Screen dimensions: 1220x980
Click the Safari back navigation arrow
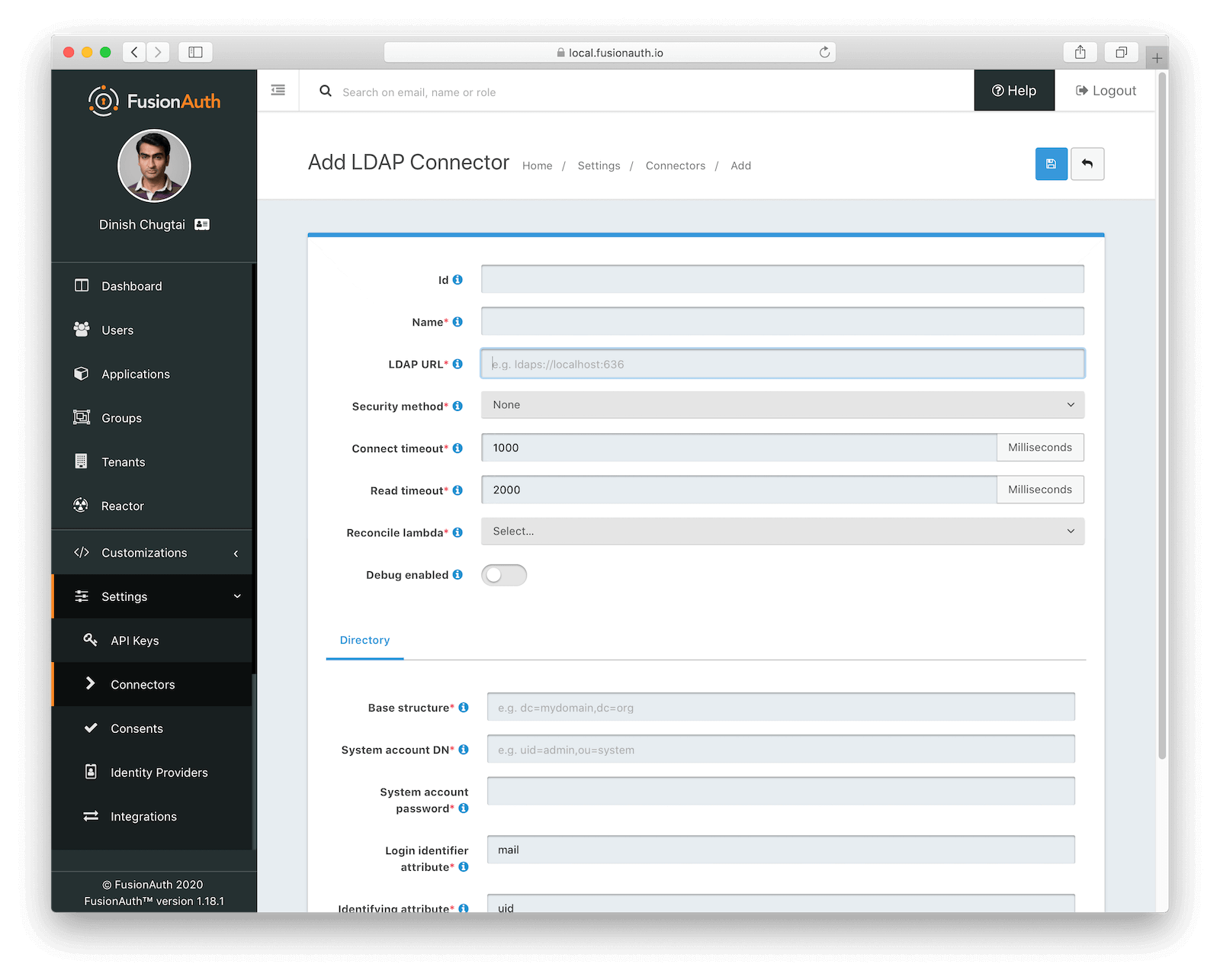(134, 52)
